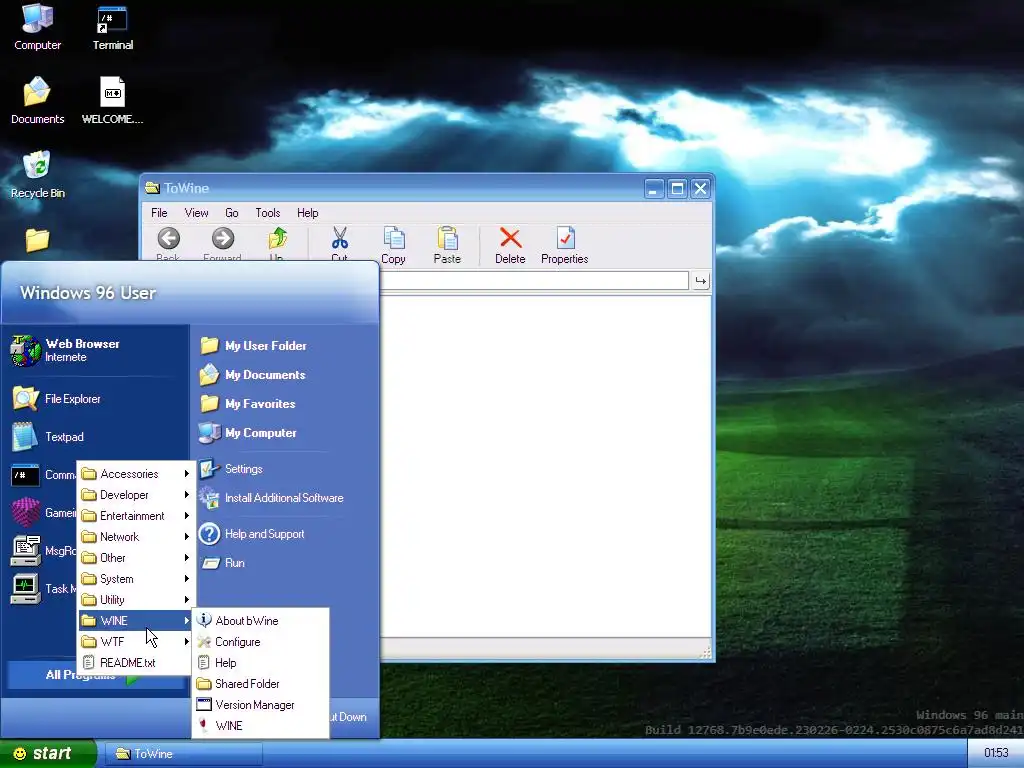The width and height of the screenshot is (1024, 768).
Task: Open Properties in the ToWine toolbar
Action: [x=565, y=245]
